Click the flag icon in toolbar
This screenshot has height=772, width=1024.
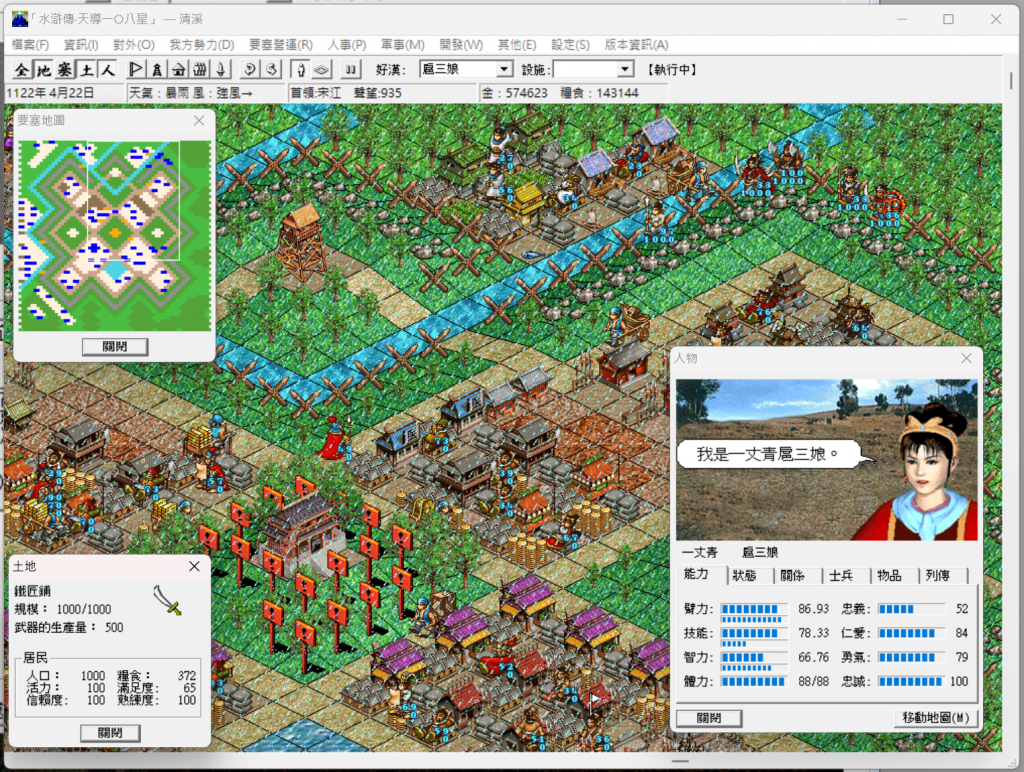coord(136,69)
